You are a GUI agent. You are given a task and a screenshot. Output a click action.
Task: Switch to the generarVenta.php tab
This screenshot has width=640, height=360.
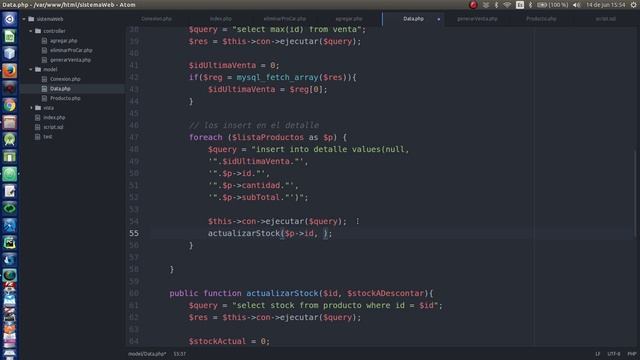477,19
